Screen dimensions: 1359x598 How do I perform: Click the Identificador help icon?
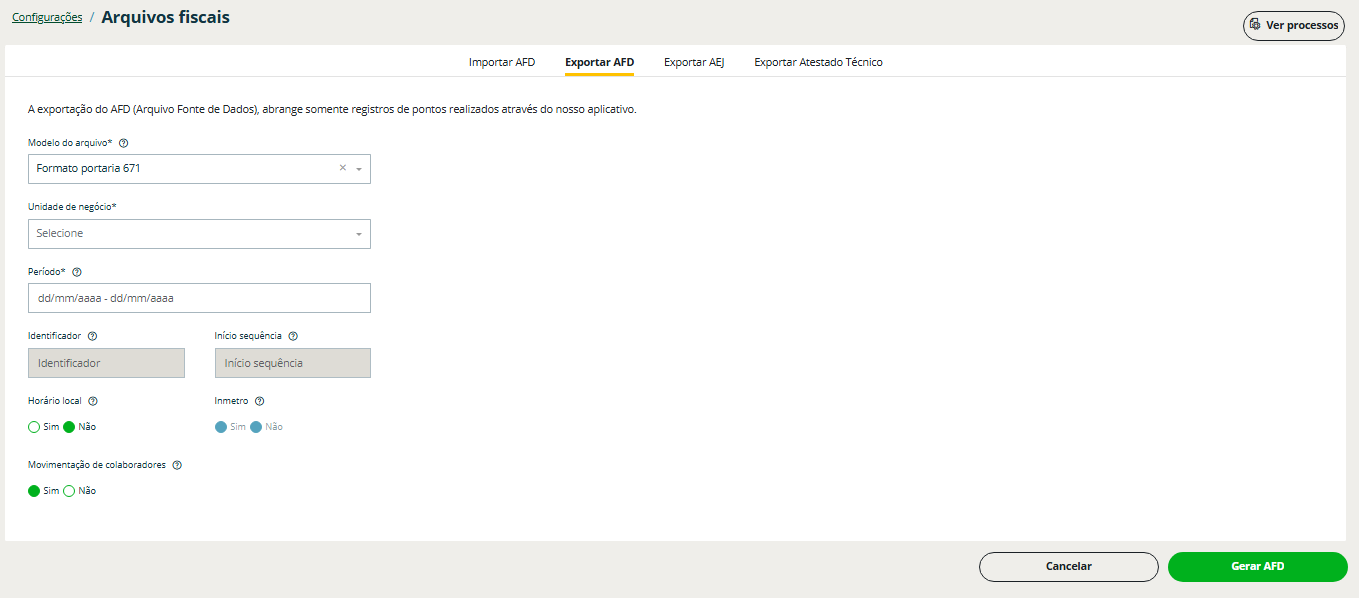92,337
